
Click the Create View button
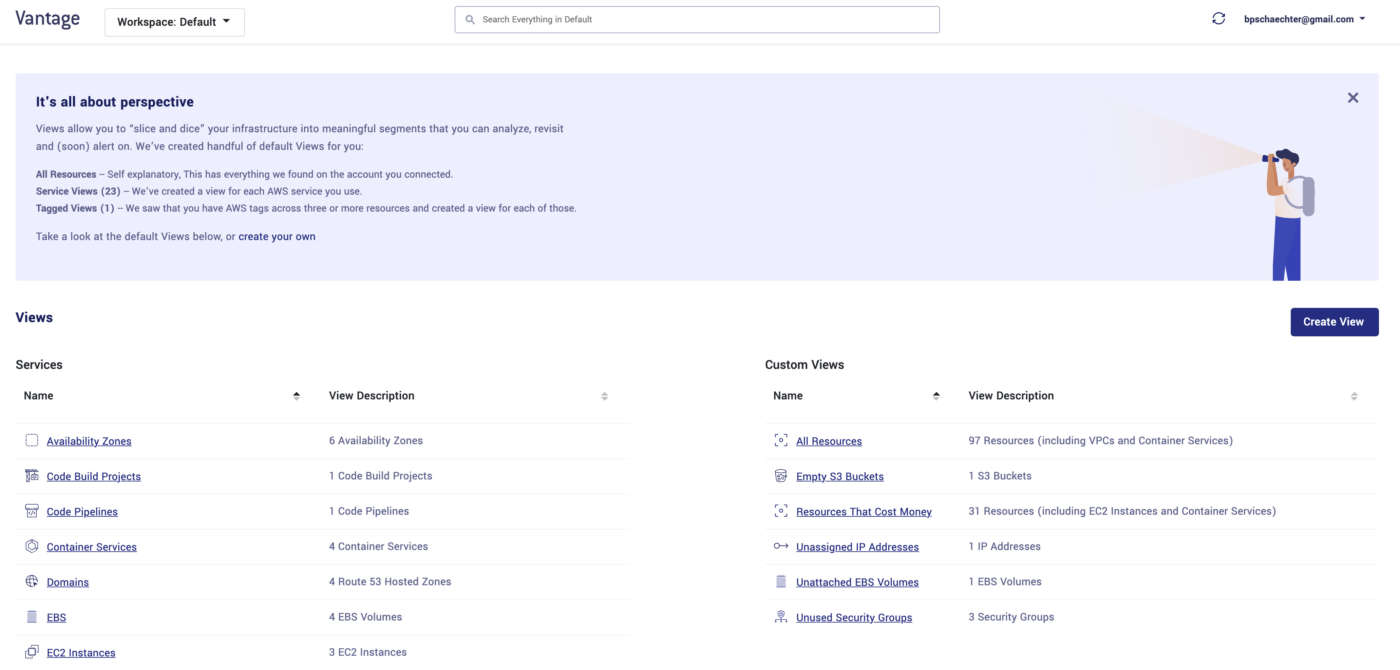click(1334, 322)
